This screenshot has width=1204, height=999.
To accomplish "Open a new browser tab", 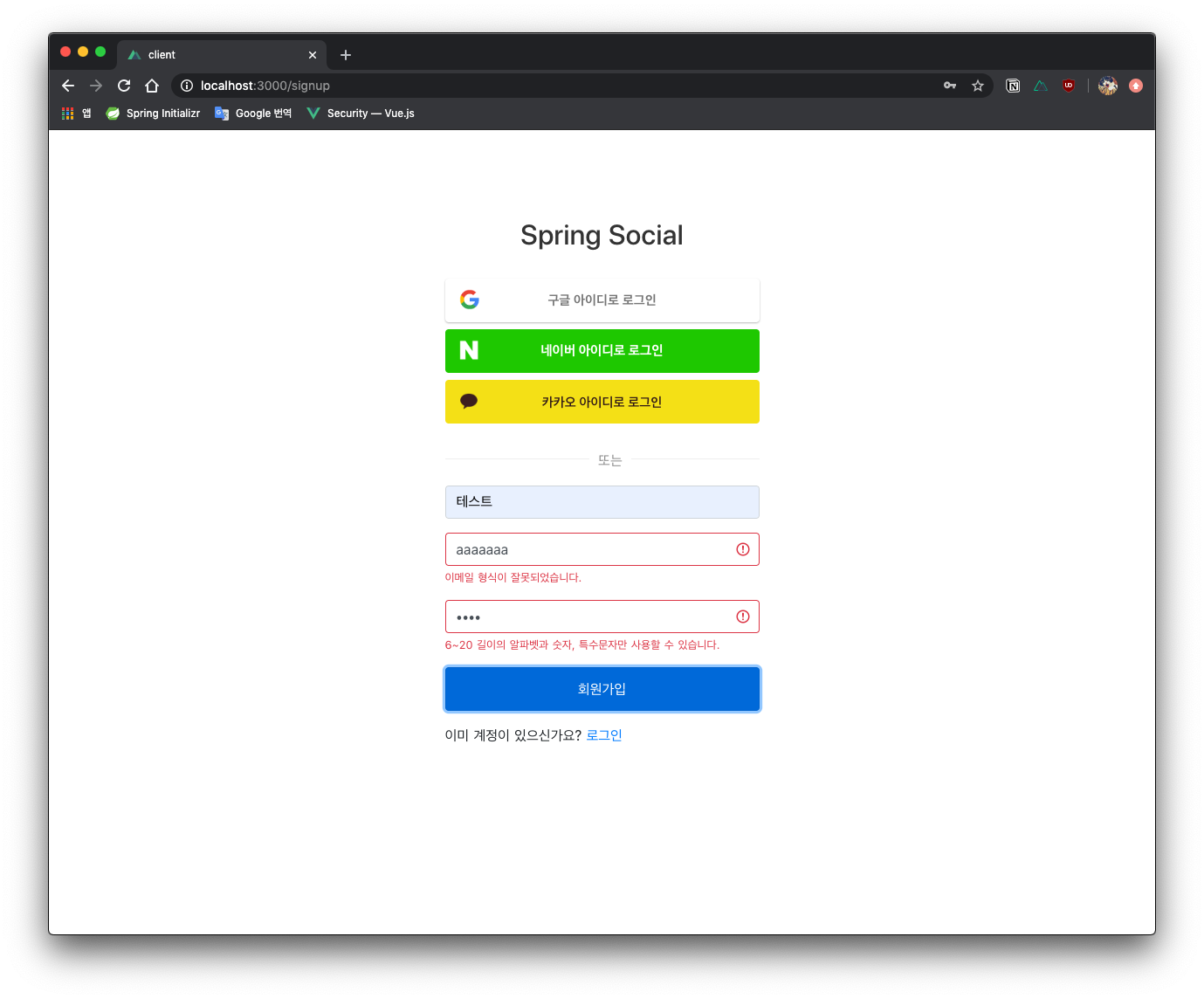I will [x=346, y=55].
